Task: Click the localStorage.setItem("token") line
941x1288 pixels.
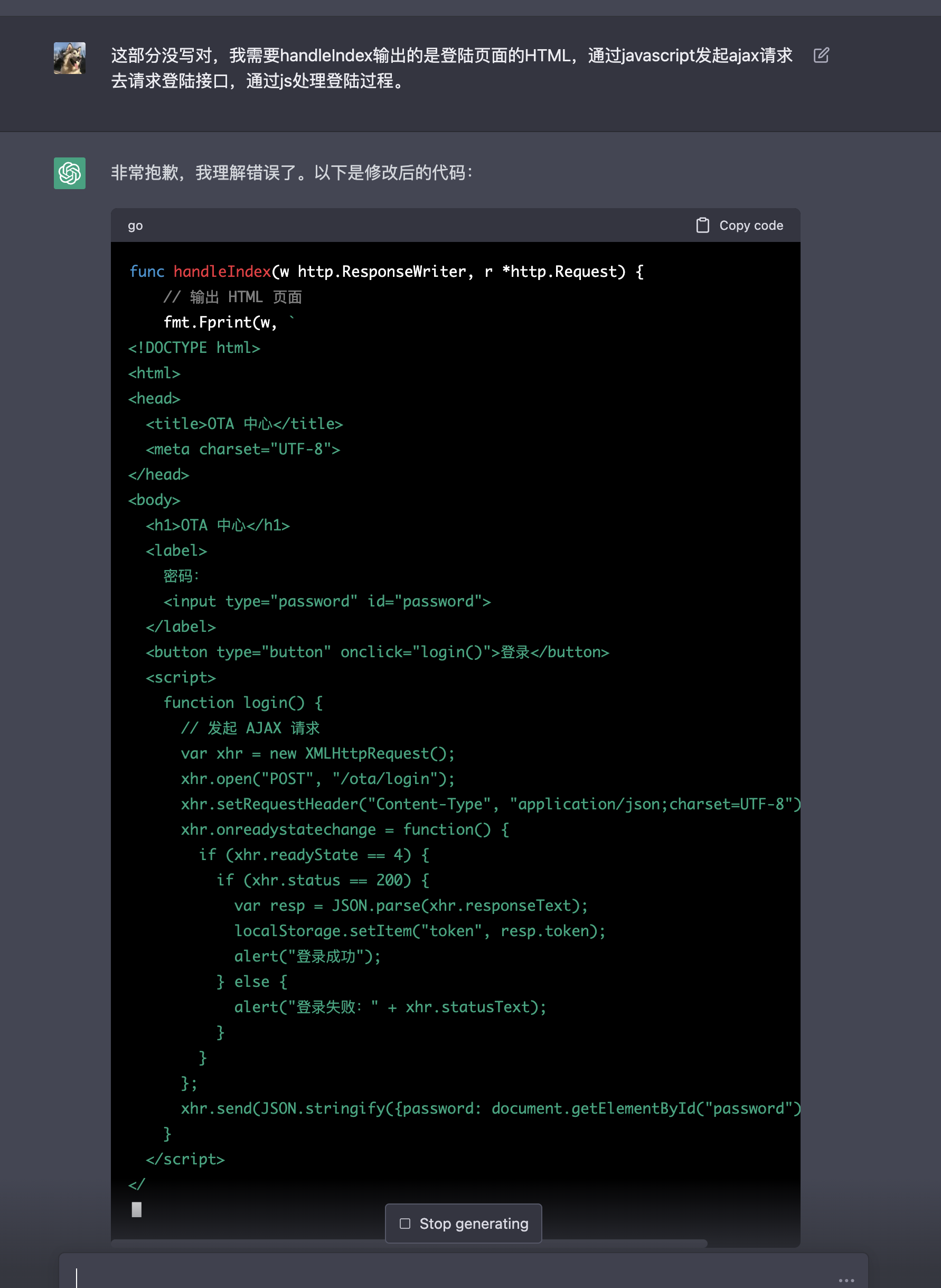Action: click(x=420, y=931)
